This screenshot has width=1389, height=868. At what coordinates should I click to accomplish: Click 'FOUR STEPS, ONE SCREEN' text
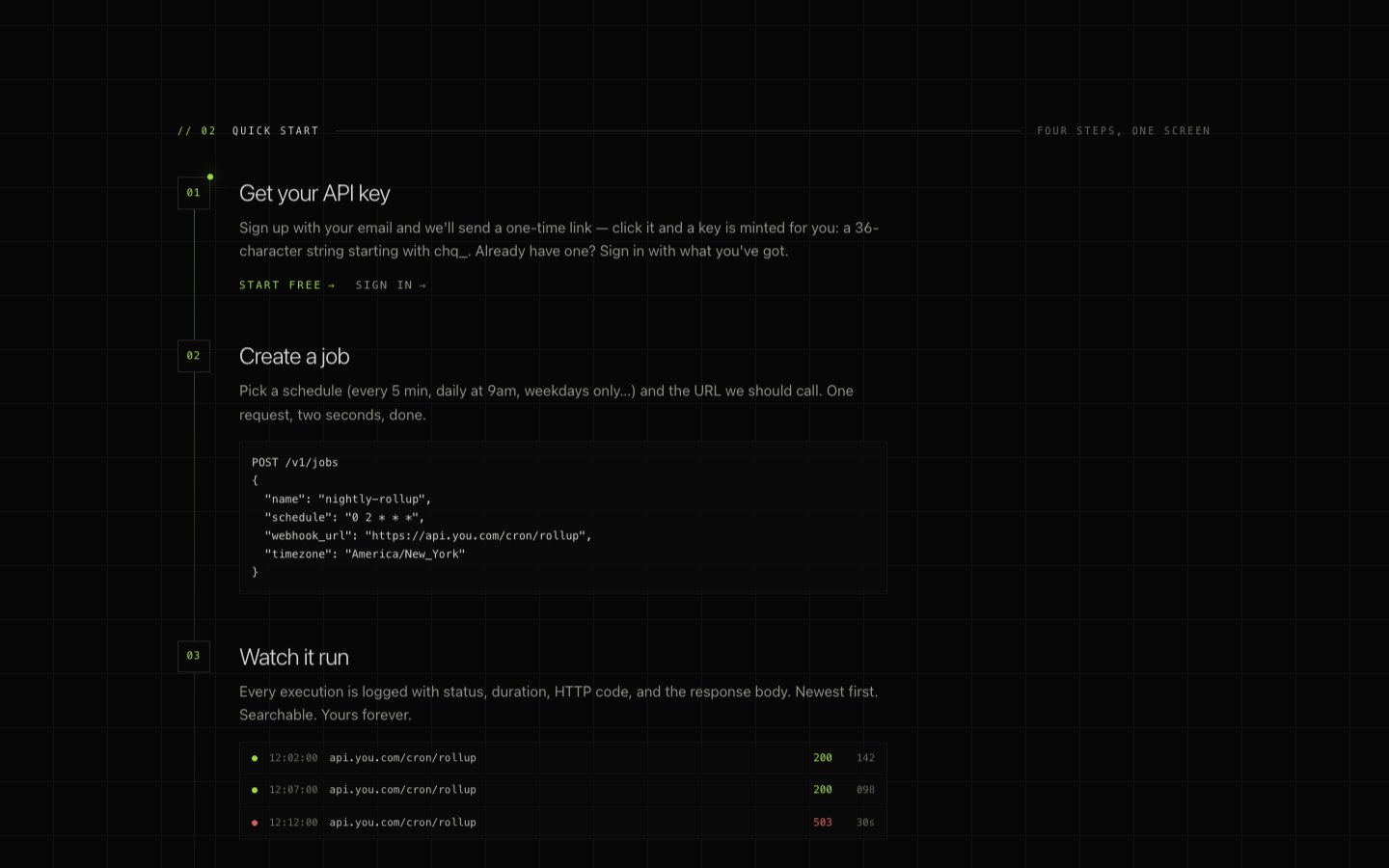1124,131
